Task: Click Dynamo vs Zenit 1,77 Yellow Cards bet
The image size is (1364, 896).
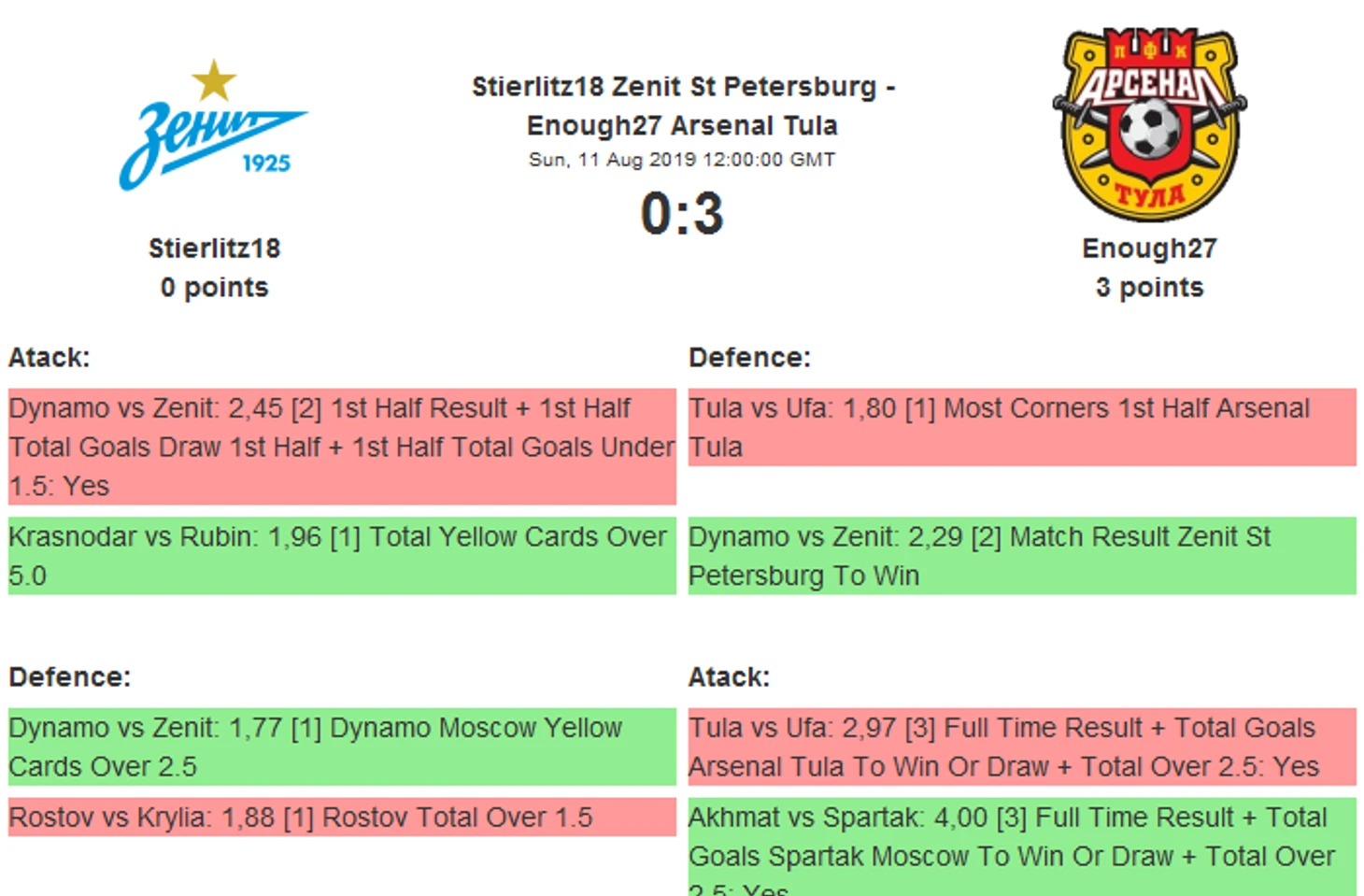Action: point(342,747)
